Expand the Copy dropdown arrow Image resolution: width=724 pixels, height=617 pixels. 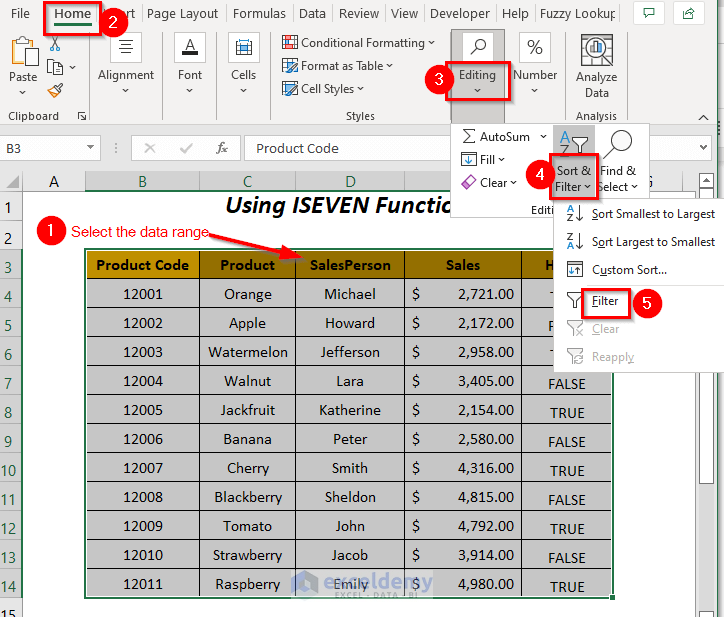[72, 67]
